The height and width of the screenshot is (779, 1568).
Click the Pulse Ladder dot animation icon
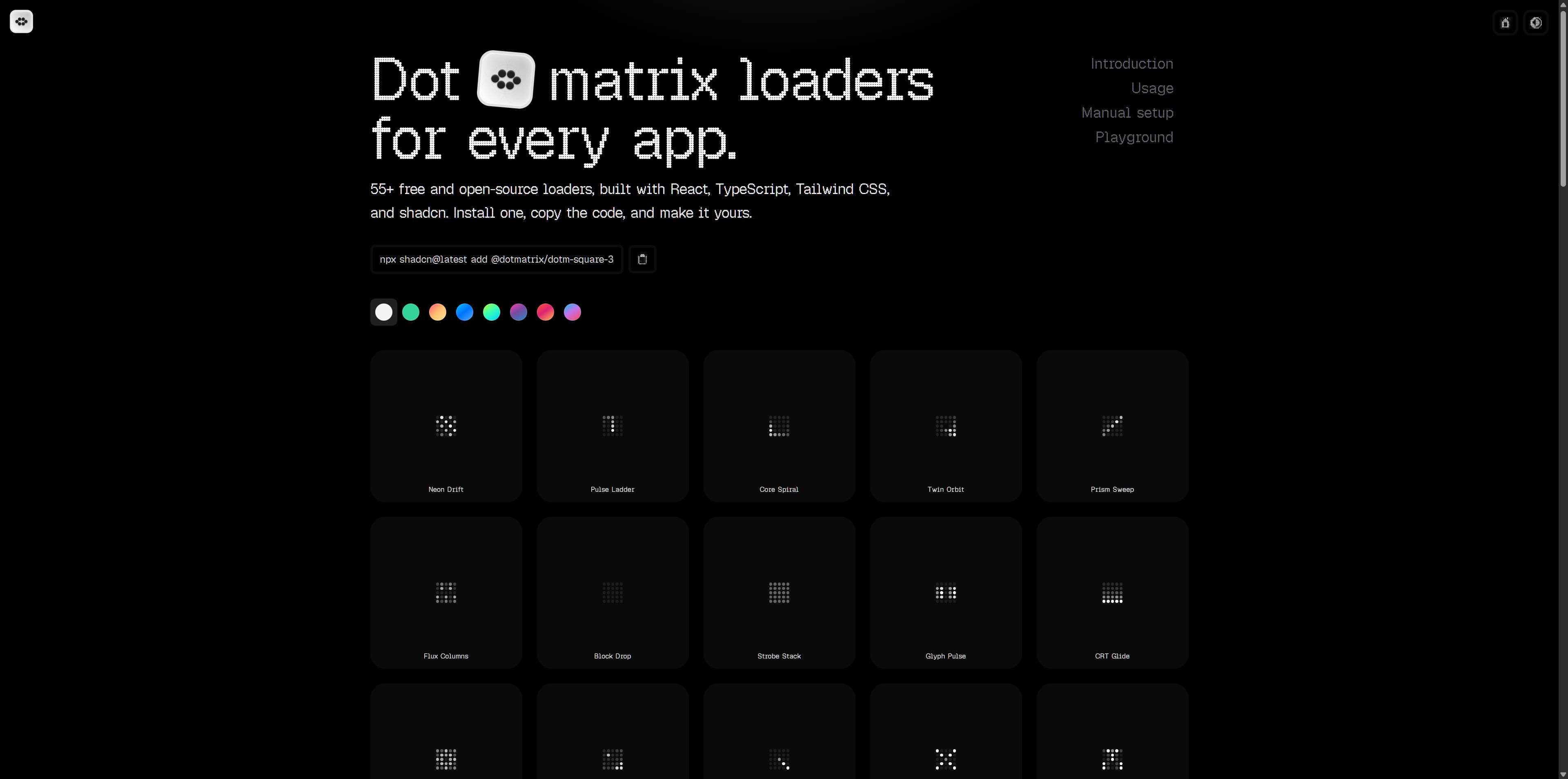click(612, 426)
